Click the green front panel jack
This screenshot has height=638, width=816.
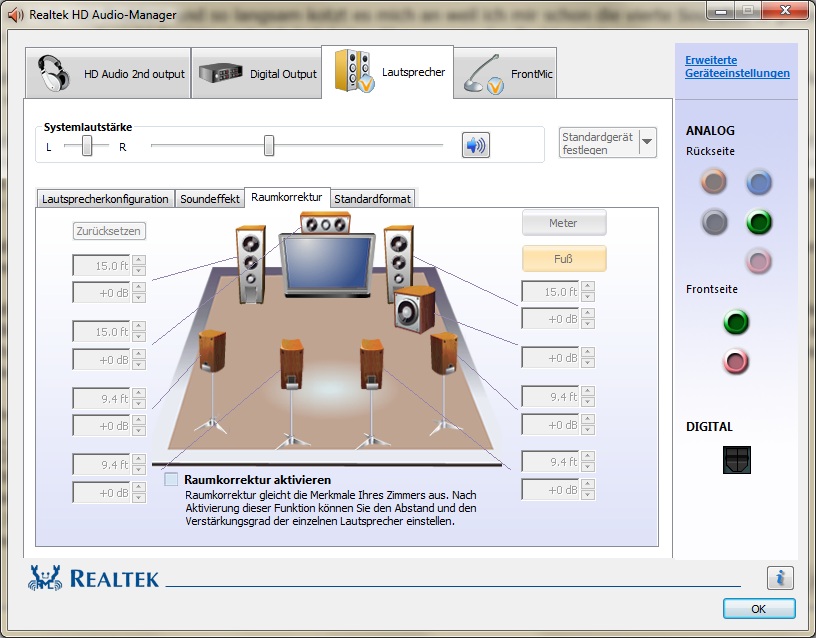click(736, 321)
